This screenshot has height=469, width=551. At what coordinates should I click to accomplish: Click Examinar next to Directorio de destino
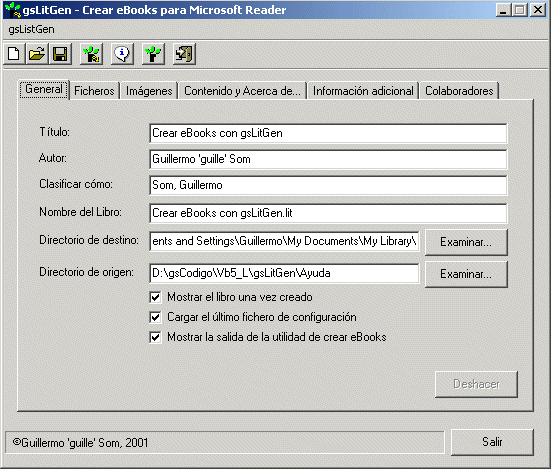coord(466,242)
